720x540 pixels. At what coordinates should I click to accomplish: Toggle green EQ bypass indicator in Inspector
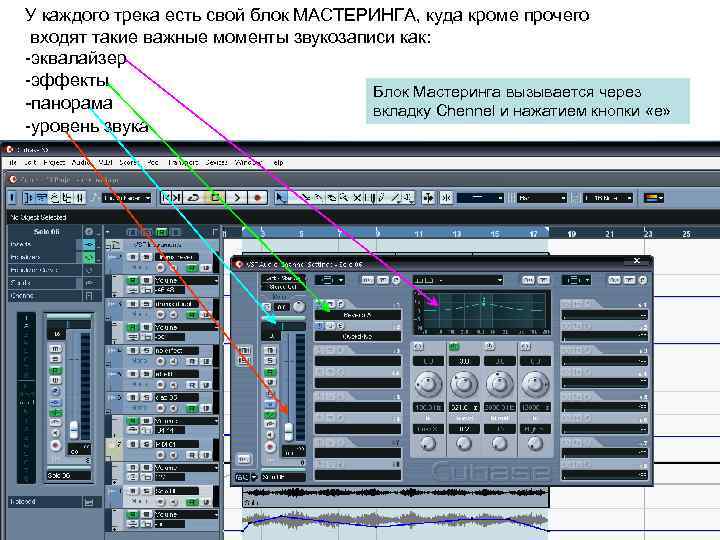[89, 257]
